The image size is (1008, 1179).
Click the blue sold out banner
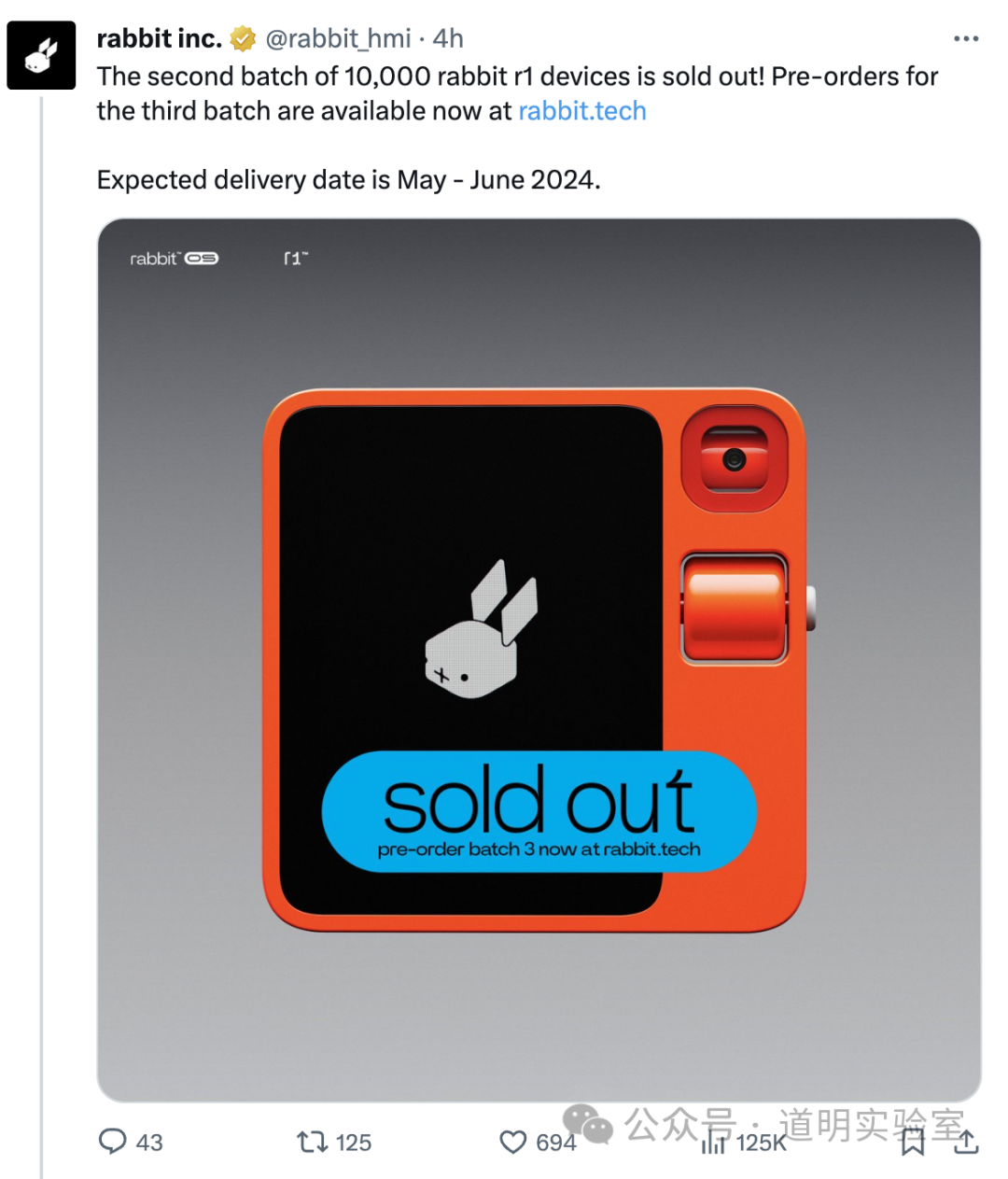coord(539,810)
